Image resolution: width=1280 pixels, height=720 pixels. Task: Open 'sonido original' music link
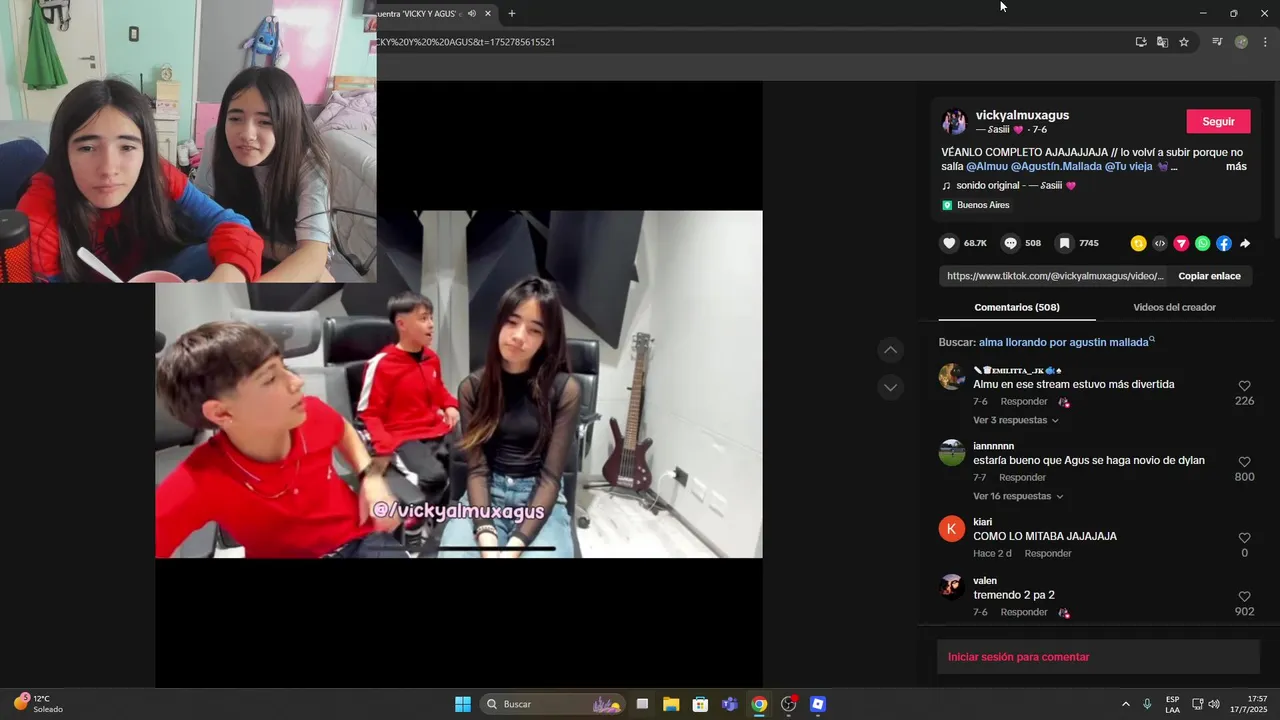click(1009, 185)
